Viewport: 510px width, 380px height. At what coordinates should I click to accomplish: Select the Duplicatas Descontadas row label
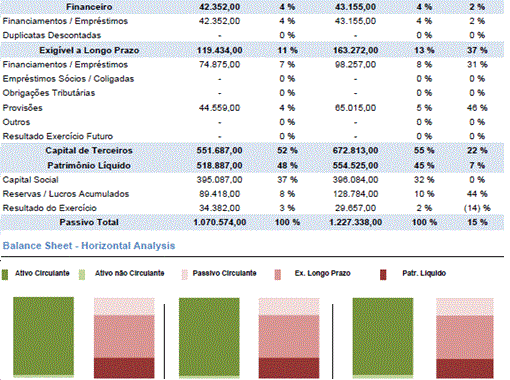pyautogui.click(x=52, y=35)
